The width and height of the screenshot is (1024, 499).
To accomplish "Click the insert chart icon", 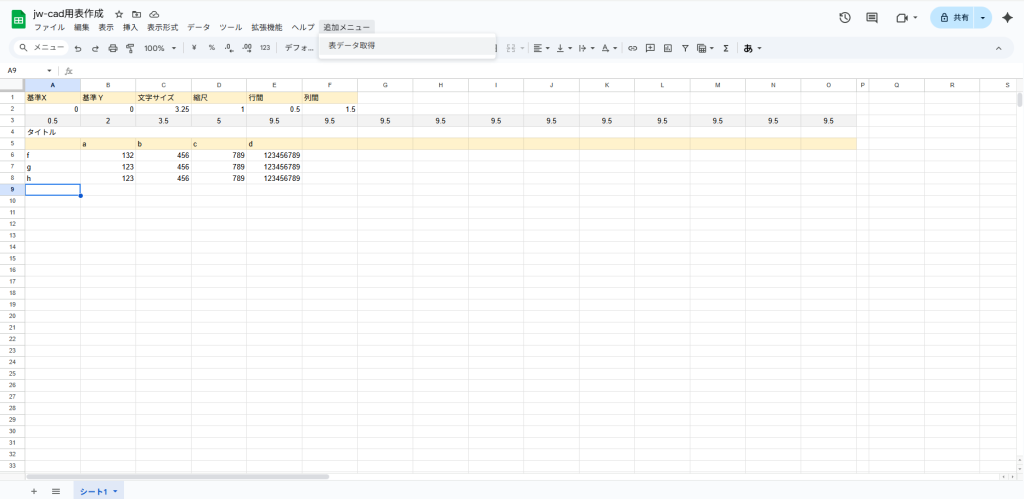I will [667, 48].
